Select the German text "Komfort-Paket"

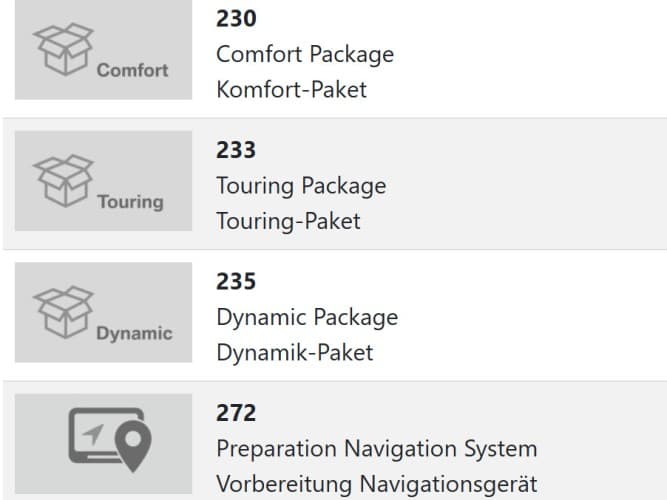pos(291,90)
